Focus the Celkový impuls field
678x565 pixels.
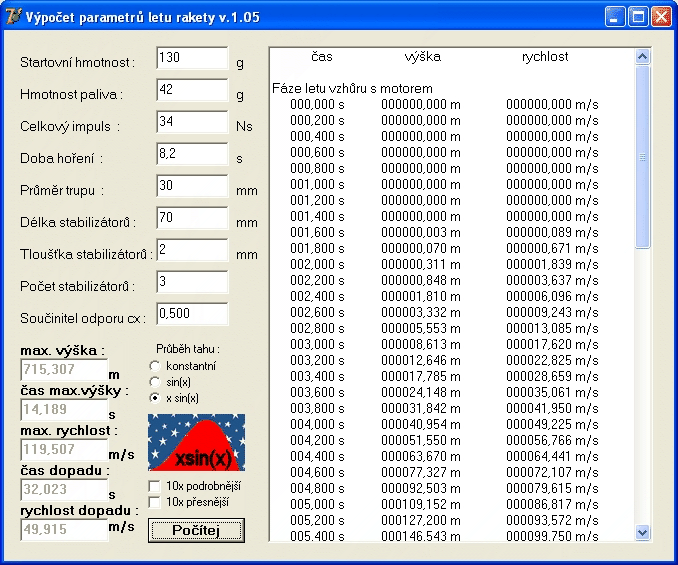pyautogui.click(x=192, y=123)
